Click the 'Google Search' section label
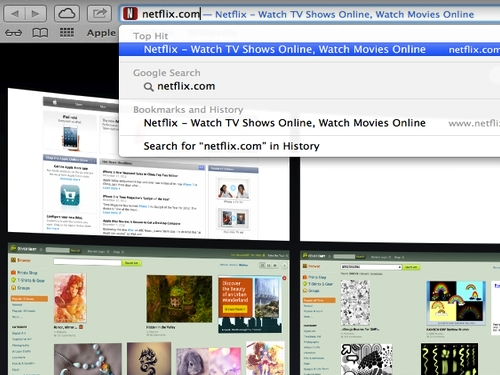 pyautogui.click(x=167, y=73)
